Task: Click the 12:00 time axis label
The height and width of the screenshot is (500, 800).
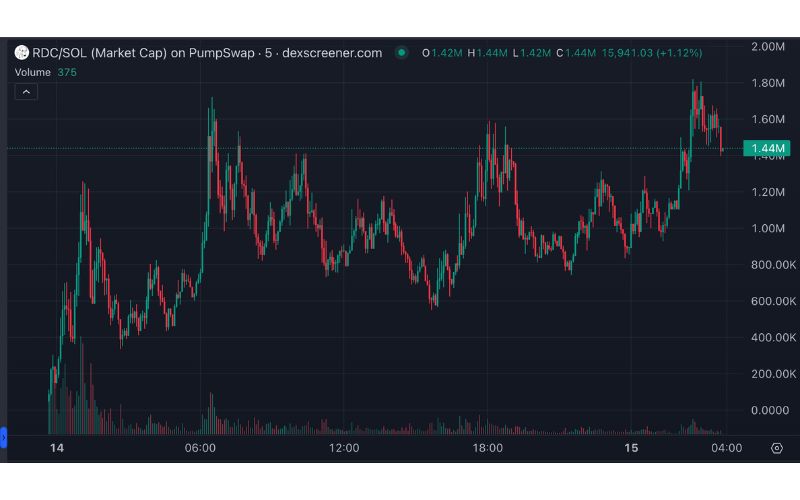Action: (344, 448)
